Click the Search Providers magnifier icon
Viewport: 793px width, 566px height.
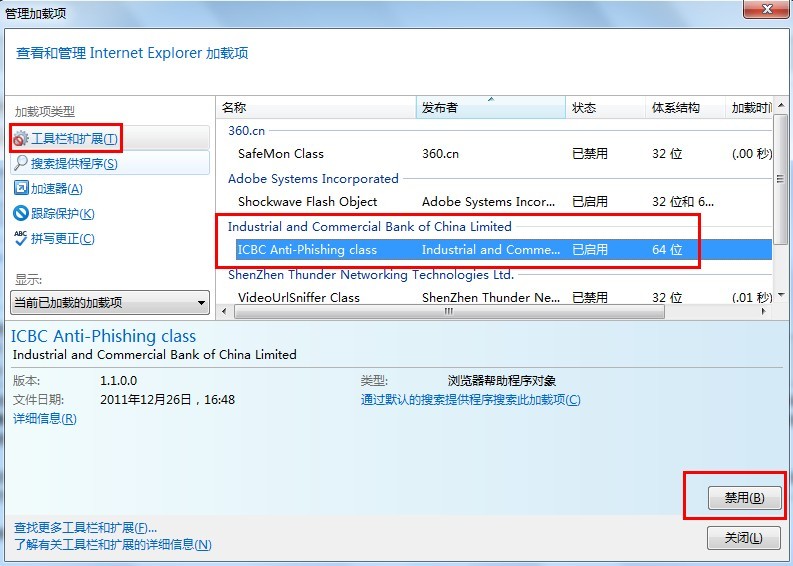click(21, 163)
